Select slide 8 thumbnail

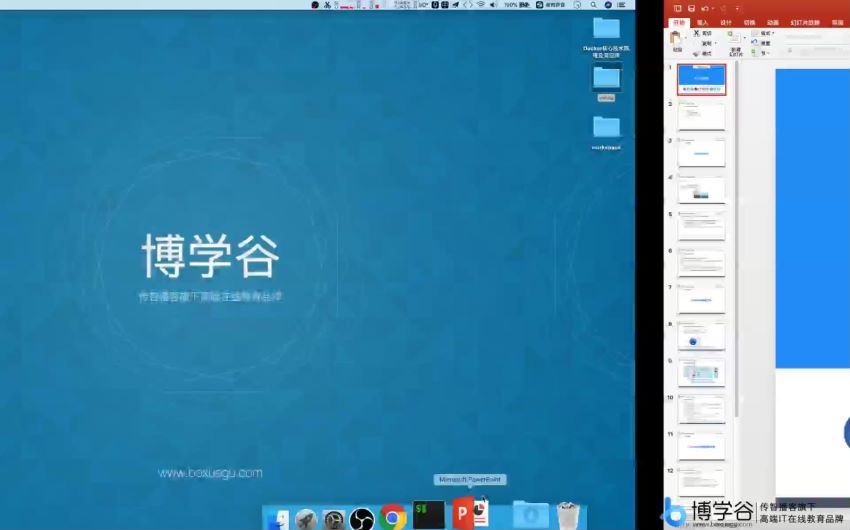click(x=701, y=337)
